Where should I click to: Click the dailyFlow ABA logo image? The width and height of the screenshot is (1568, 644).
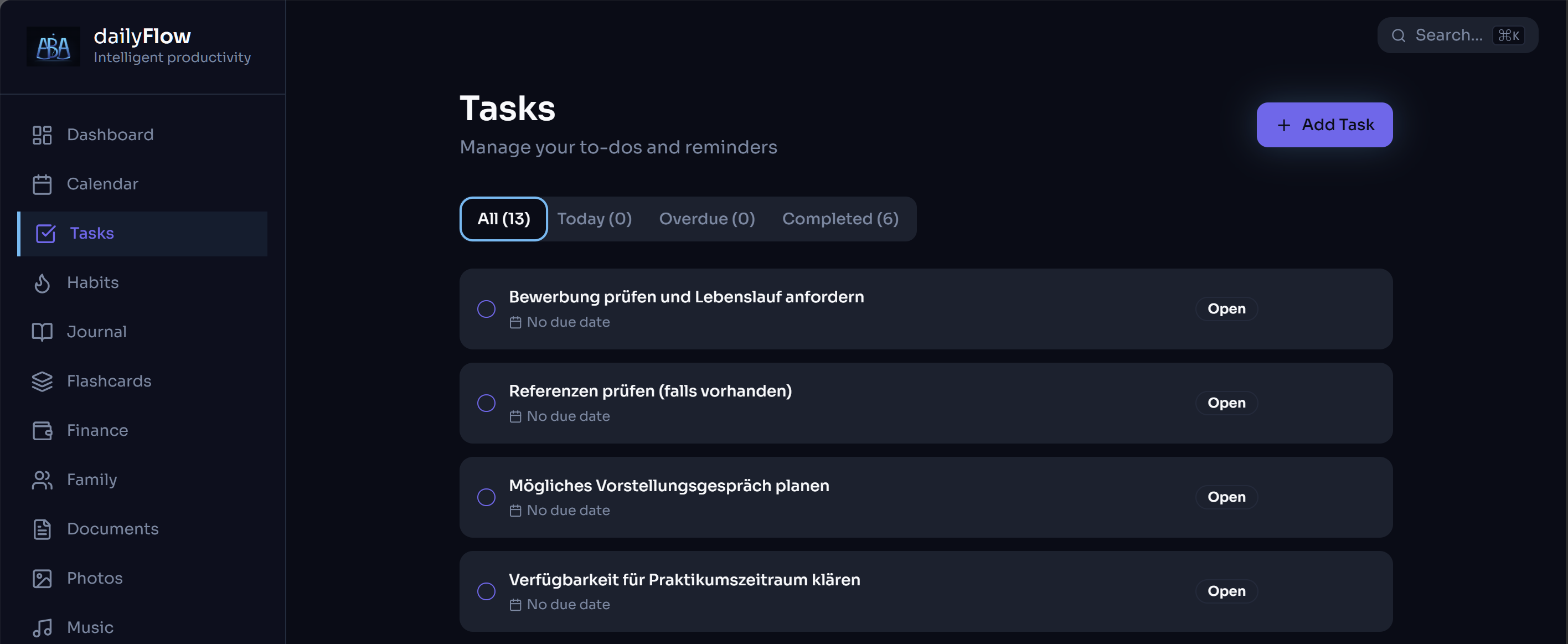coord(54,47)
